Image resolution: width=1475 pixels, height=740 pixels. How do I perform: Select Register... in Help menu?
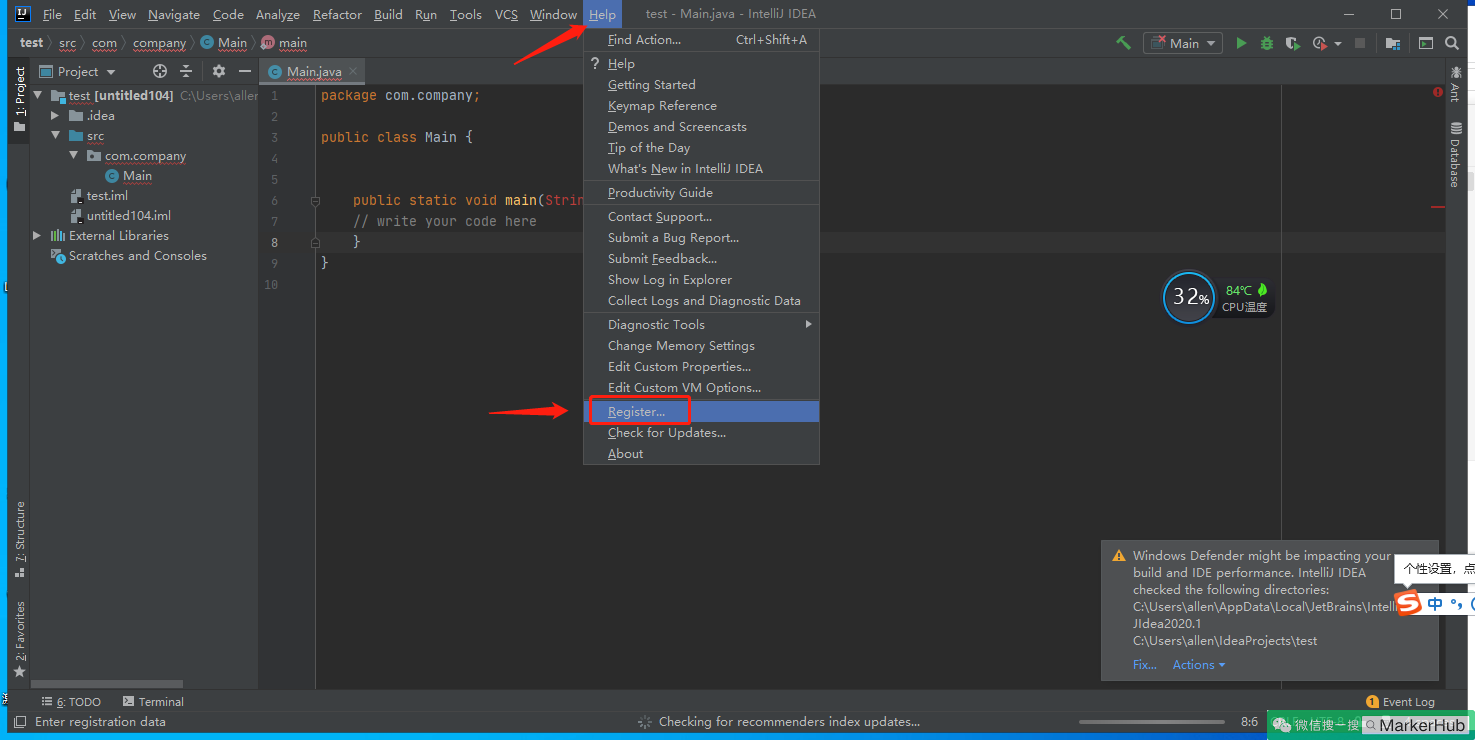point(702,411)
